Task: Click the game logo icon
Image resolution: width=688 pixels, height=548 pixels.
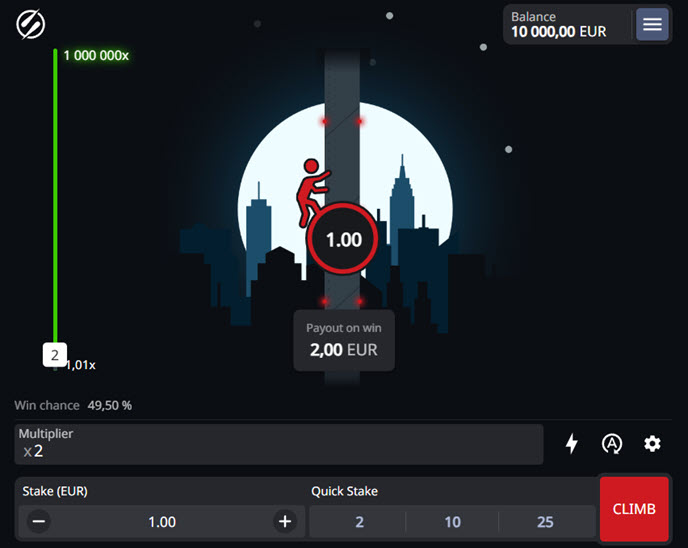Action: pos(30,24)
